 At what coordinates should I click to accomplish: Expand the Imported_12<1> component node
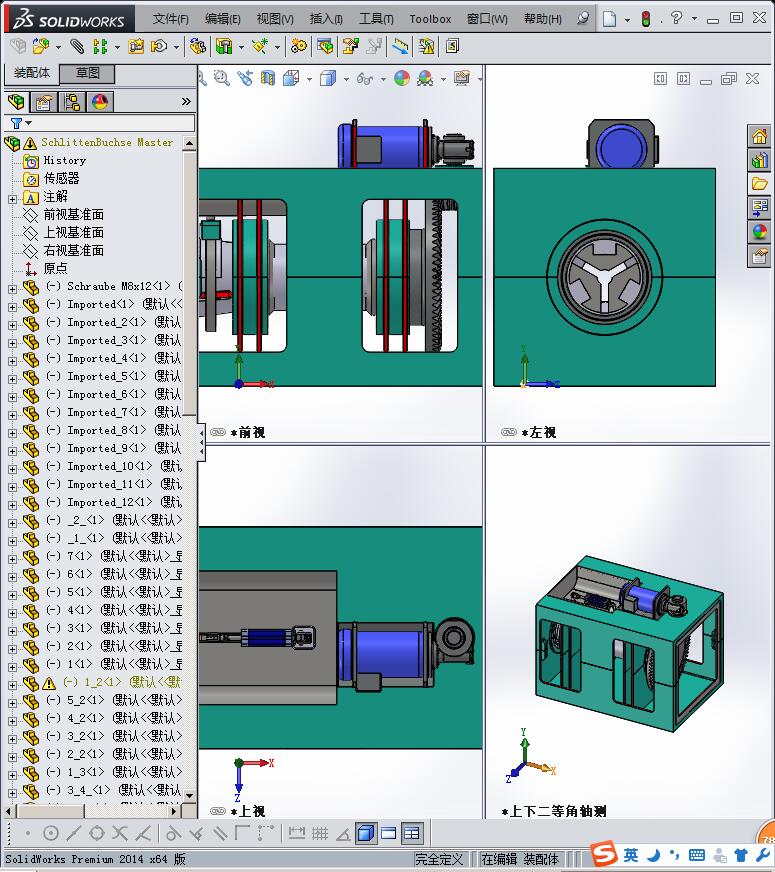tap(12, 506)
